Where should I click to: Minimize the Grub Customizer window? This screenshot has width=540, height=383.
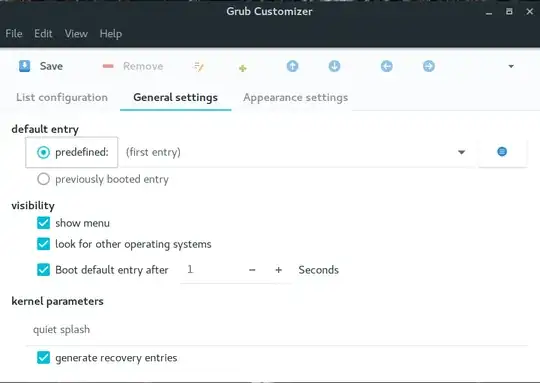tap(489, 13)
